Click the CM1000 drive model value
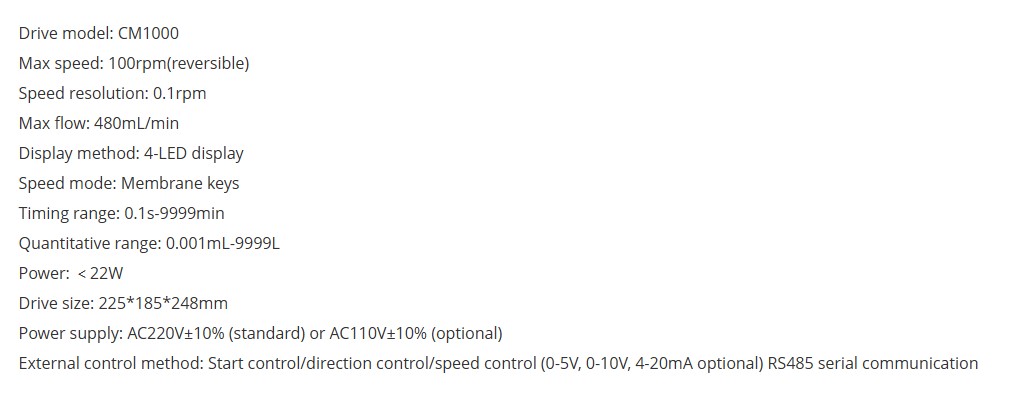The image size is (1036, 402). coord(148,33)
